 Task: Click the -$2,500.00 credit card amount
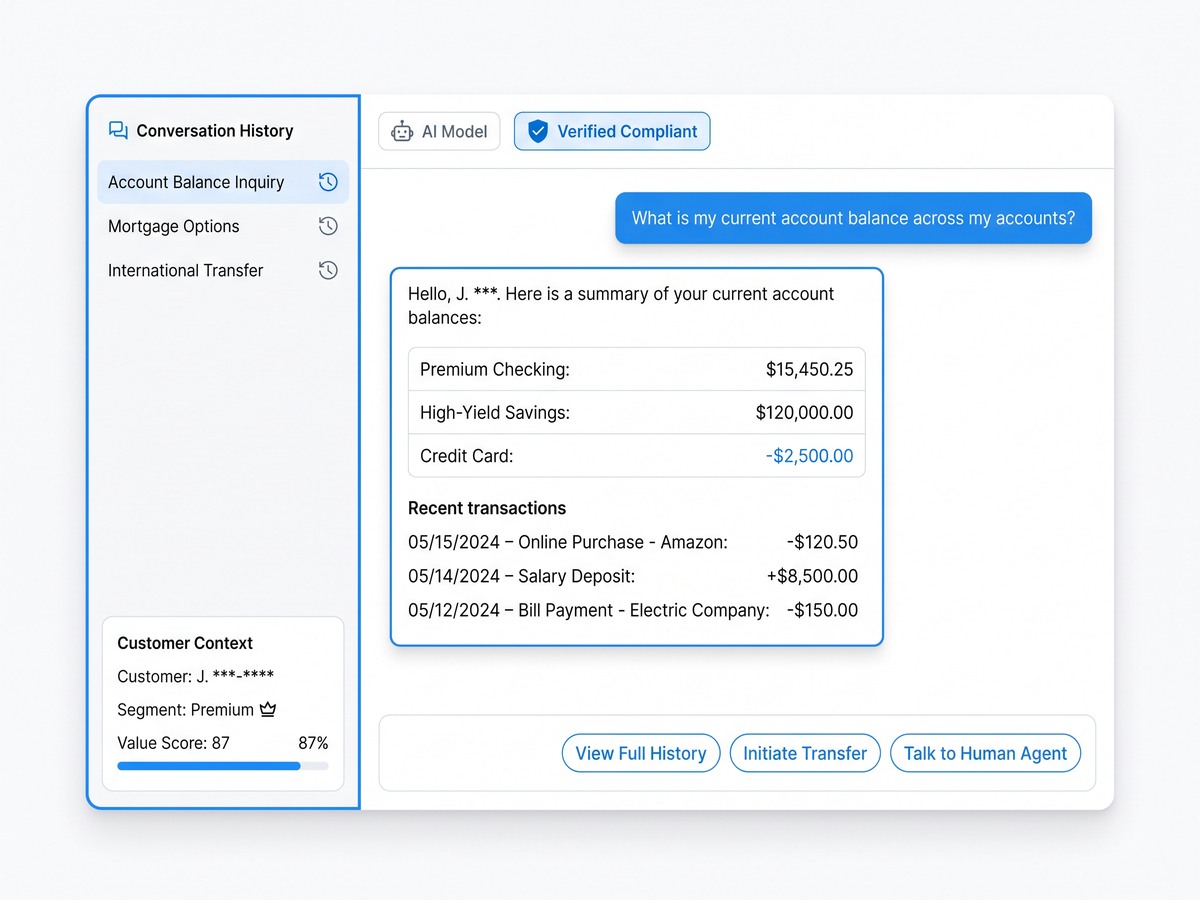(x=809, y=456)
